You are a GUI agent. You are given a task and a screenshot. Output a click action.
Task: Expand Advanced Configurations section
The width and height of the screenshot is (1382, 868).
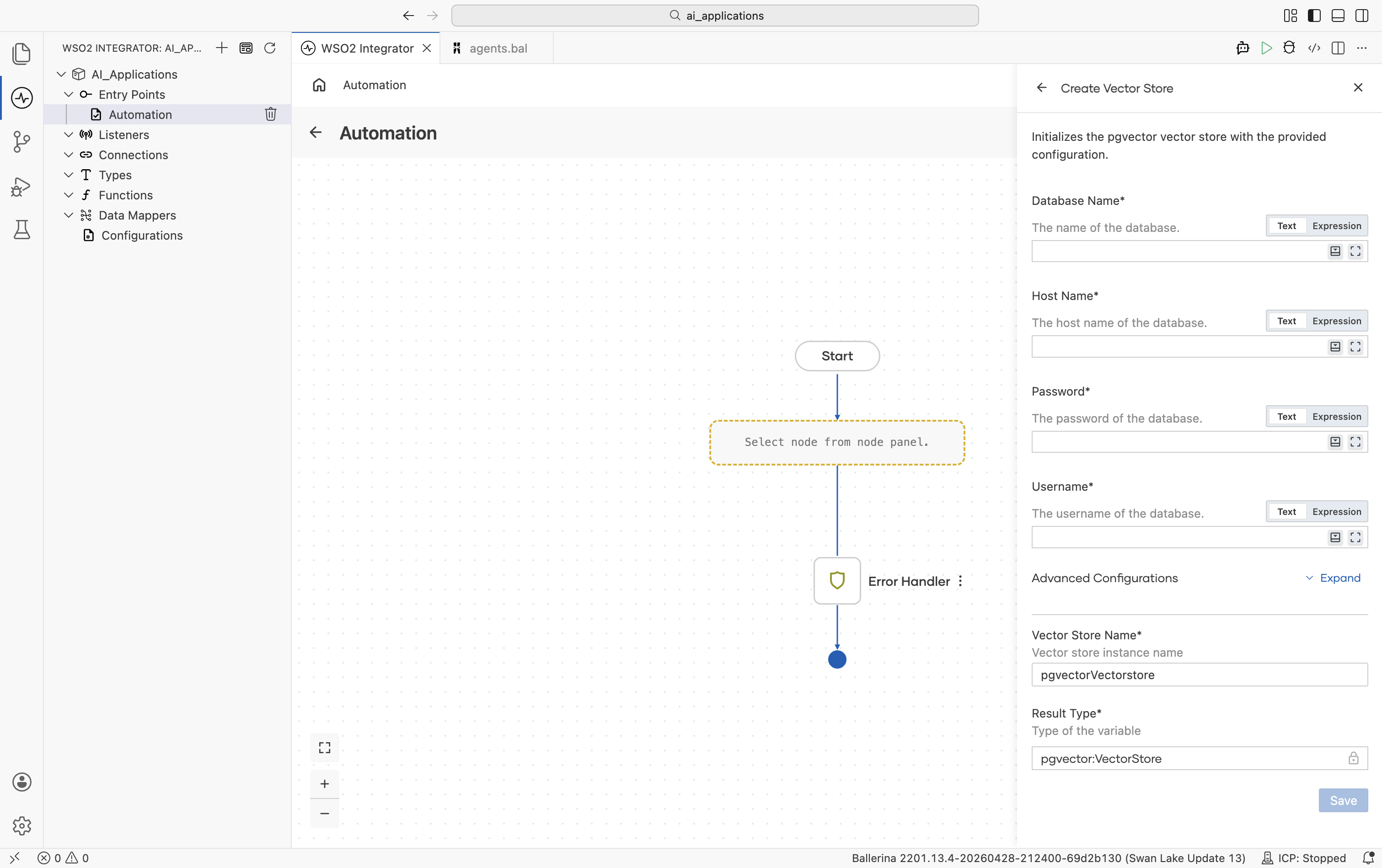[x=1333, y=578]
